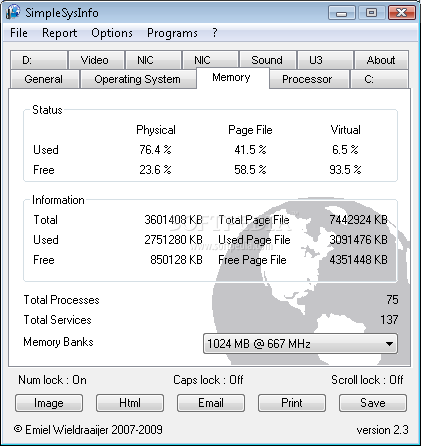The image size is (421, 446).
Task: Switch to the D: drive tab
Action: click(39, 60)
